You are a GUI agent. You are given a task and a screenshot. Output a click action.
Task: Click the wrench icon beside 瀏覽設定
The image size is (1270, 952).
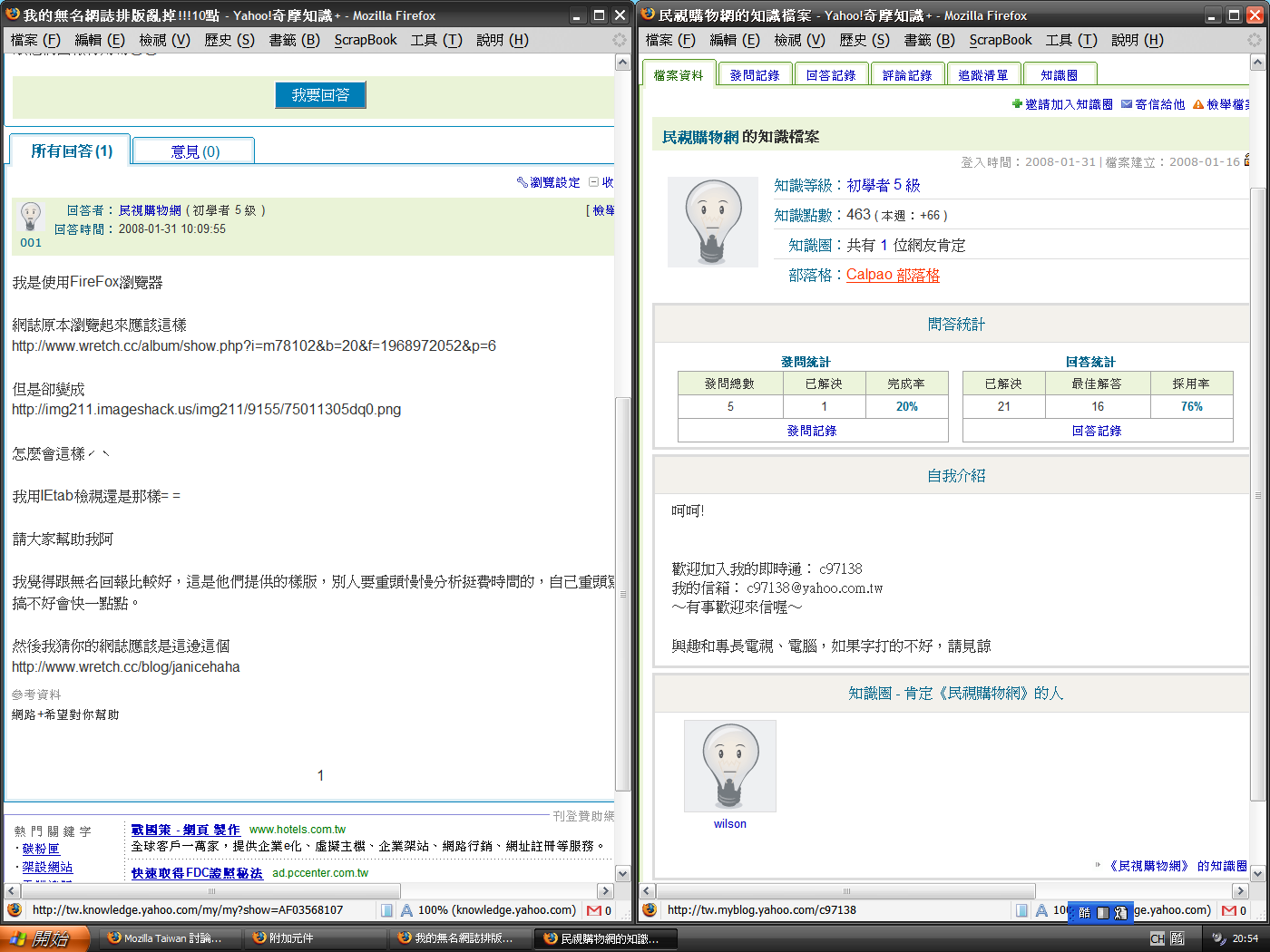pyautogui.click(x=522, y=182)
